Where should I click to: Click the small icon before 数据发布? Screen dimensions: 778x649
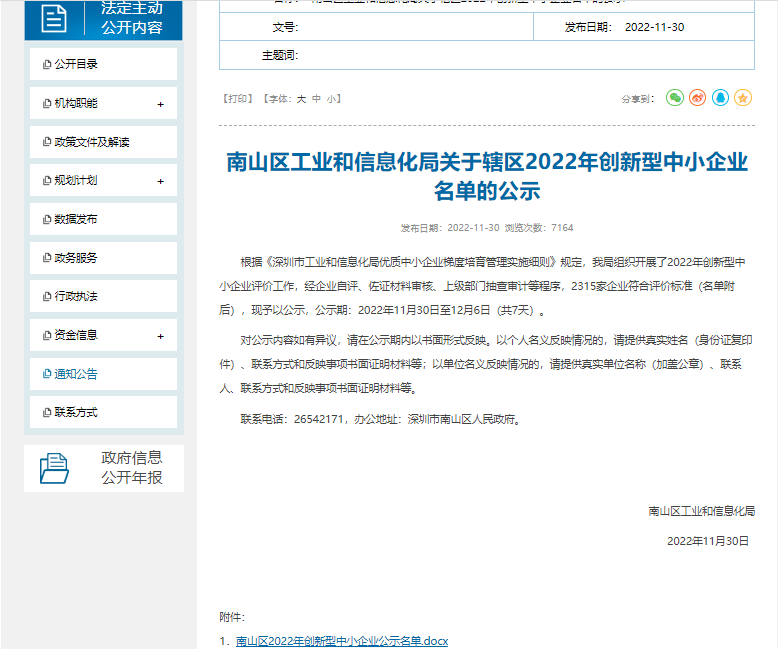click(x=47, y=219)
